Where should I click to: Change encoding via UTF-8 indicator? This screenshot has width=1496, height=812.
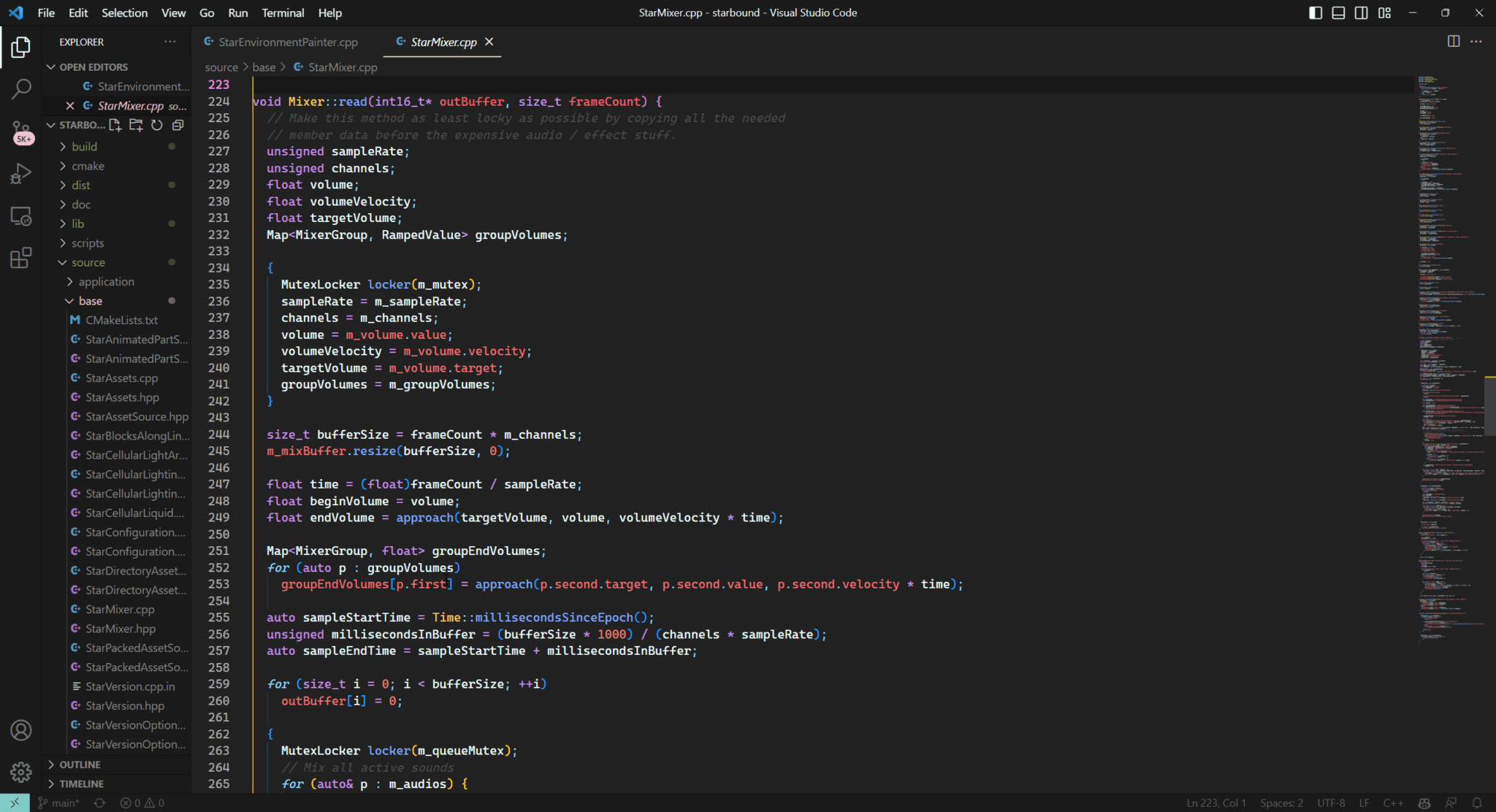[x=1331, y=803]
